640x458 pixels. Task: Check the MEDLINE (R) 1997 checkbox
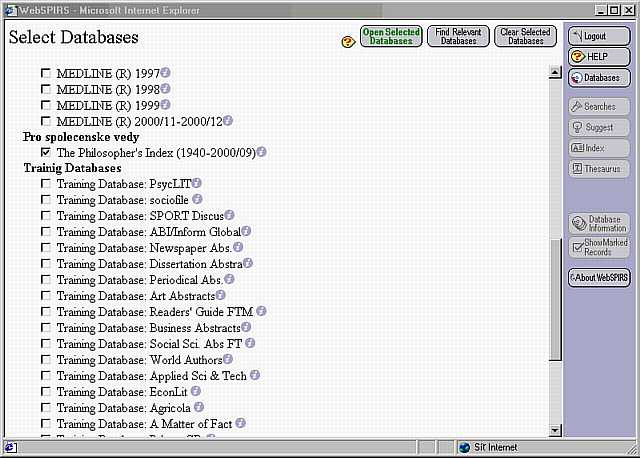tap(46, 73)
